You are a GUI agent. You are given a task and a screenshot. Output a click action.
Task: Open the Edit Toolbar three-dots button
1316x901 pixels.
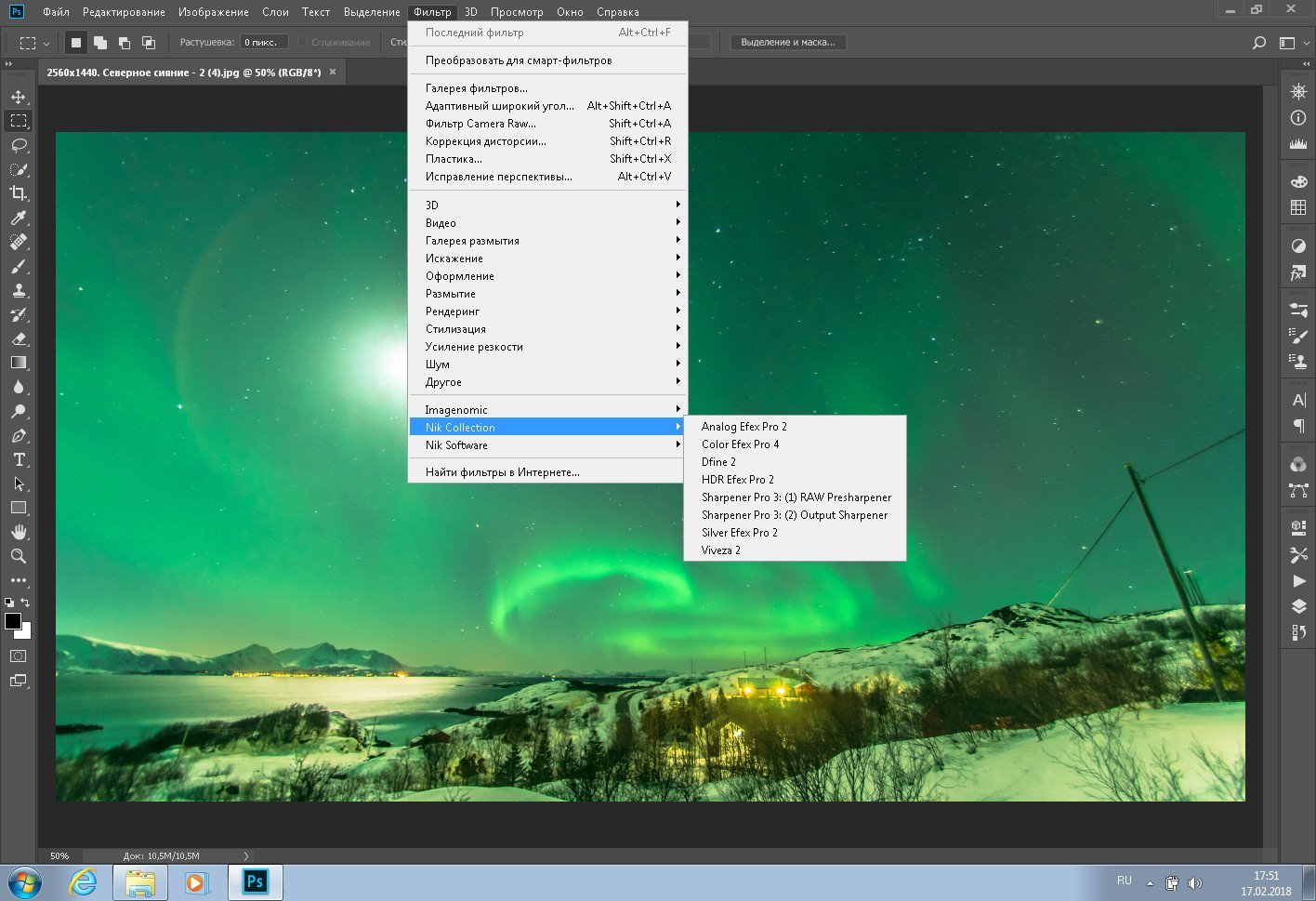[19, 580]
